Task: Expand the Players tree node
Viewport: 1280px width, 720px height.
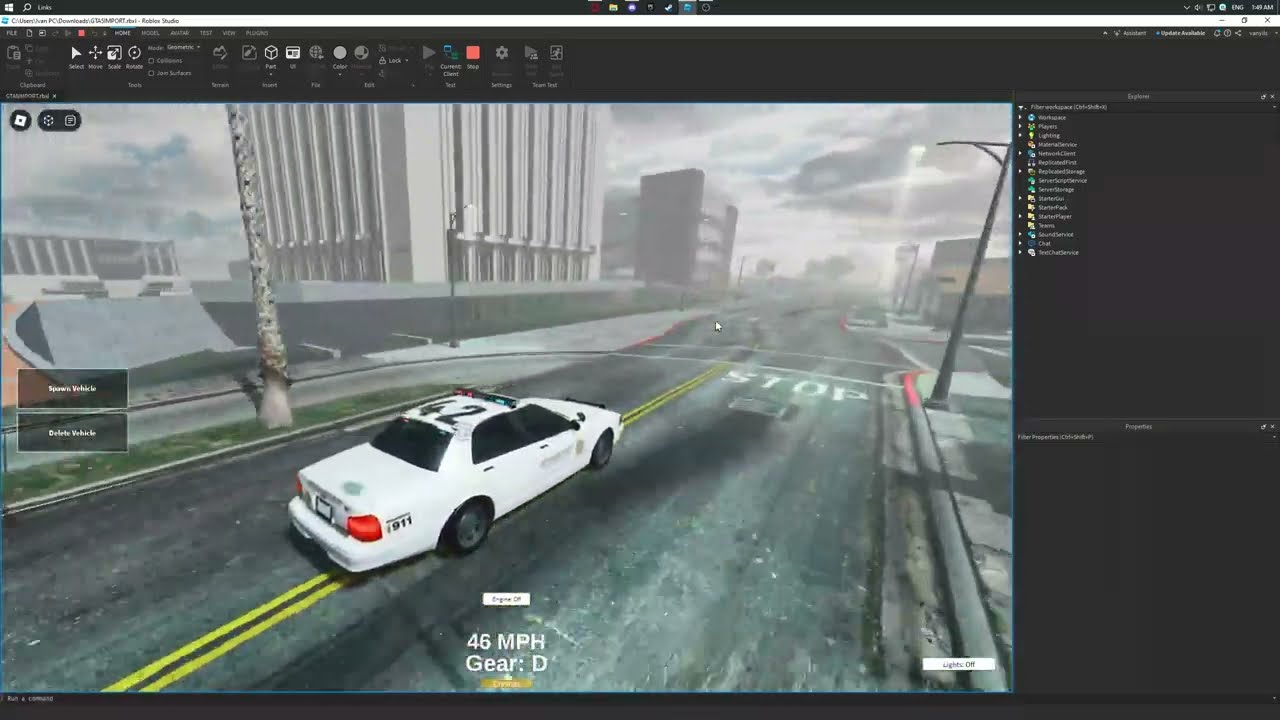Action: [1021, 127]
